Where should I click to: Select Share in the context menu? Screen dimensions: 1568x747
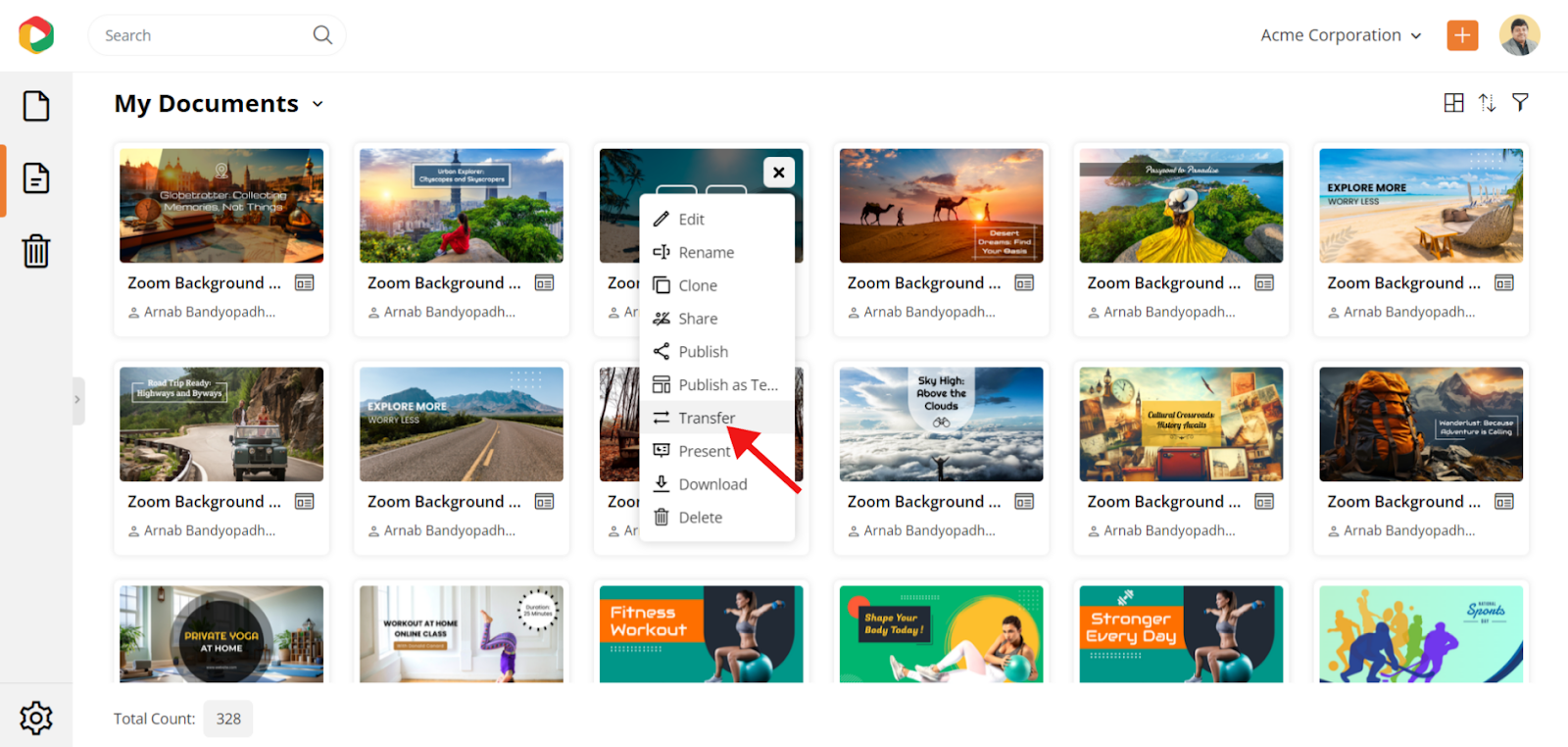tap(717, 319)
